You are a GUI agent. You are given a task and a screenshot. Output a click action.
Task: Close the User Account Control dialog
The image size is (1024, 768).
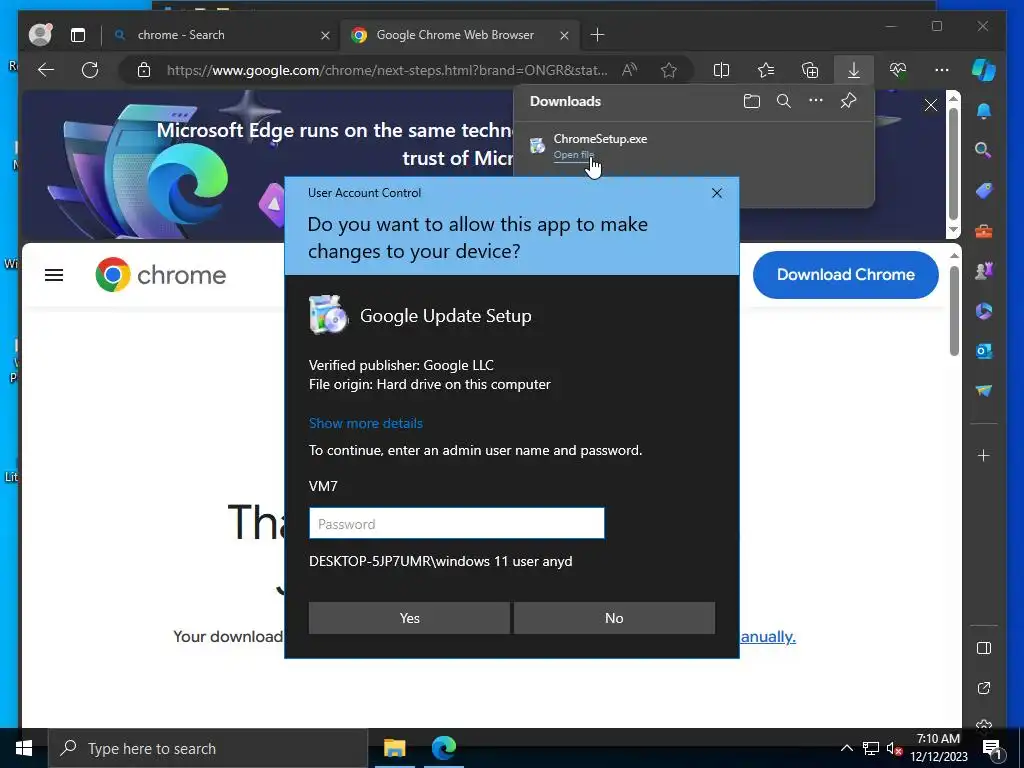(717, 193)
